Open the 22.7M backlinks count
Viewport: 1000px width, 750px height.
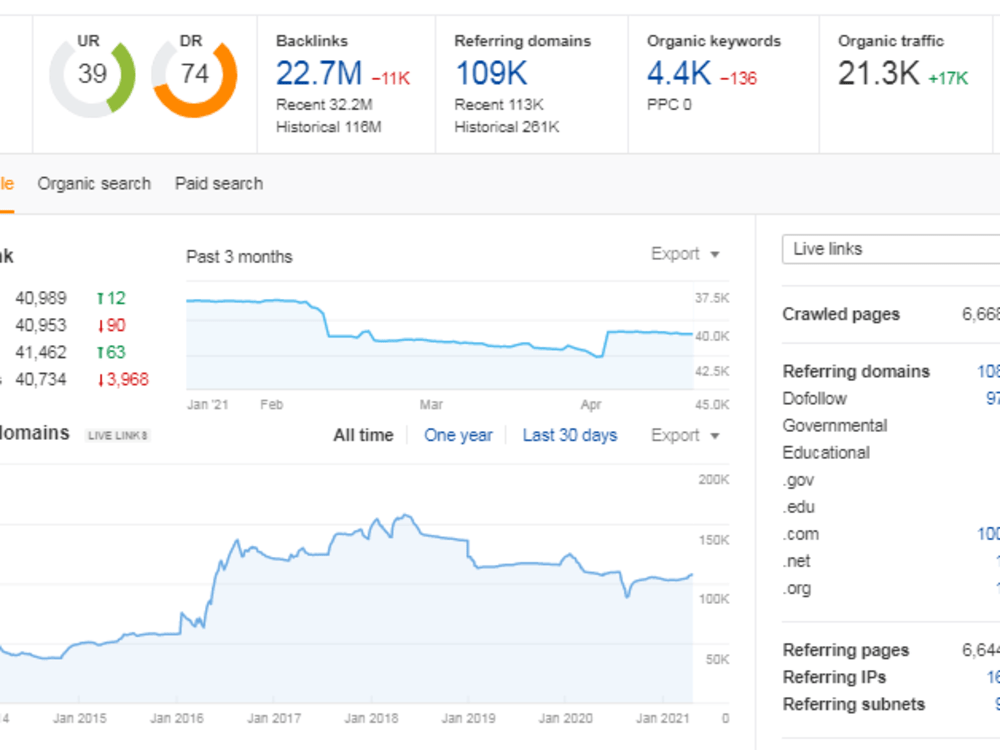[319, 73]
